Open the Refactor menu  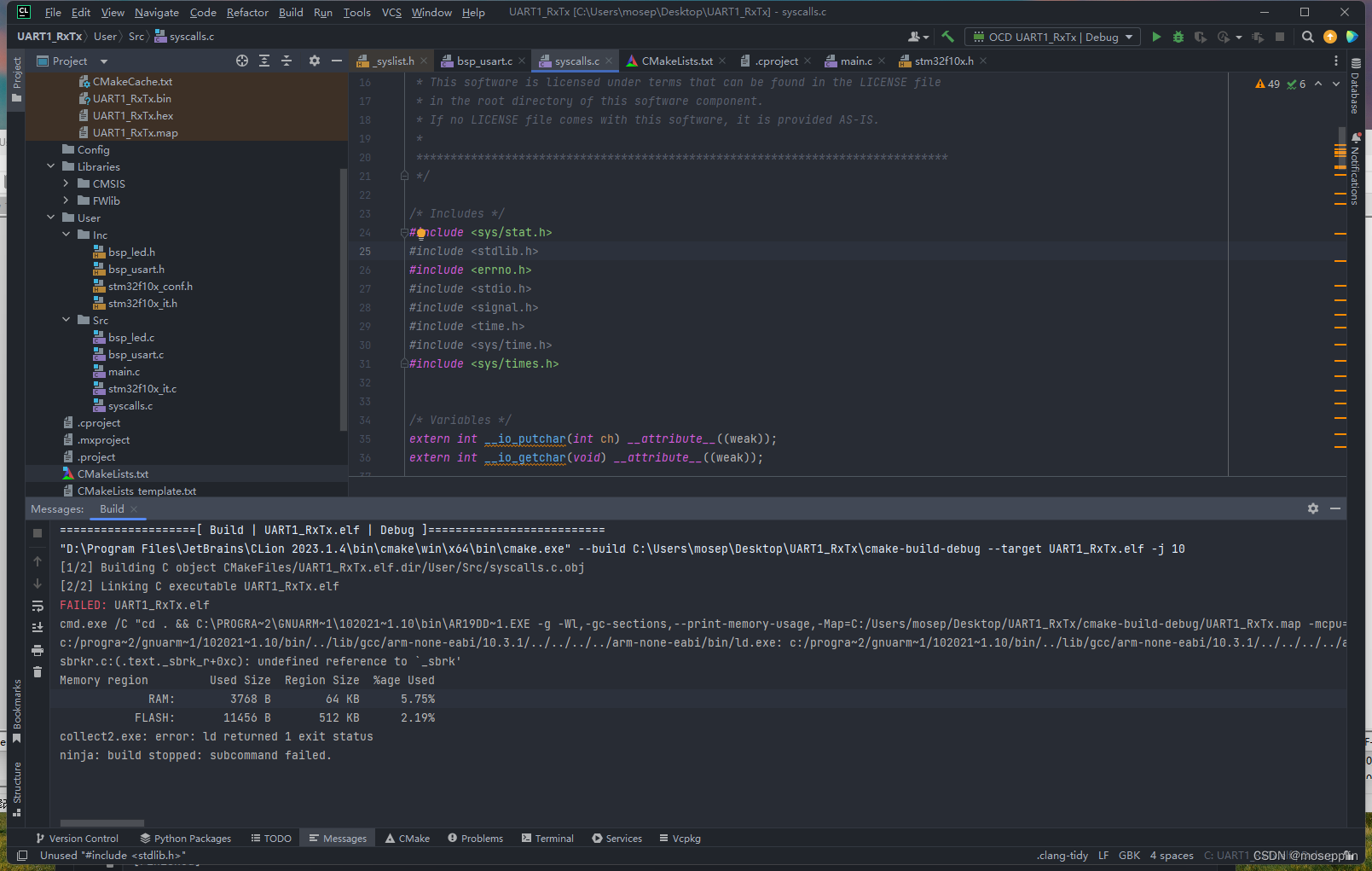click(247, 12)
